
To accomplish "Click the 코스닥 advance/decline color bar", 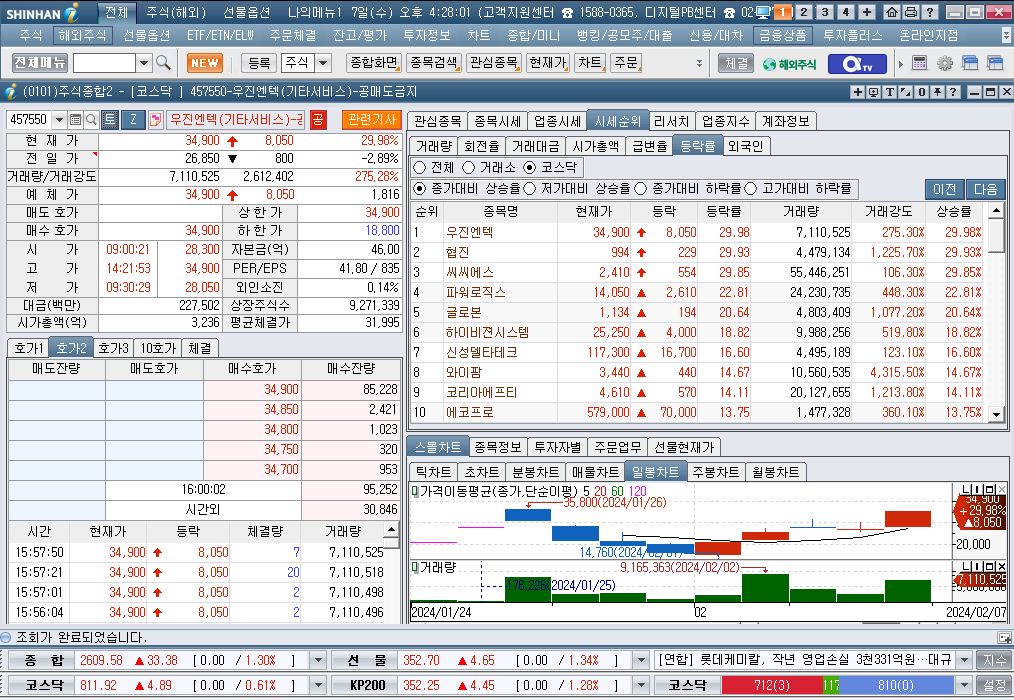I will [x=837, y=684].
